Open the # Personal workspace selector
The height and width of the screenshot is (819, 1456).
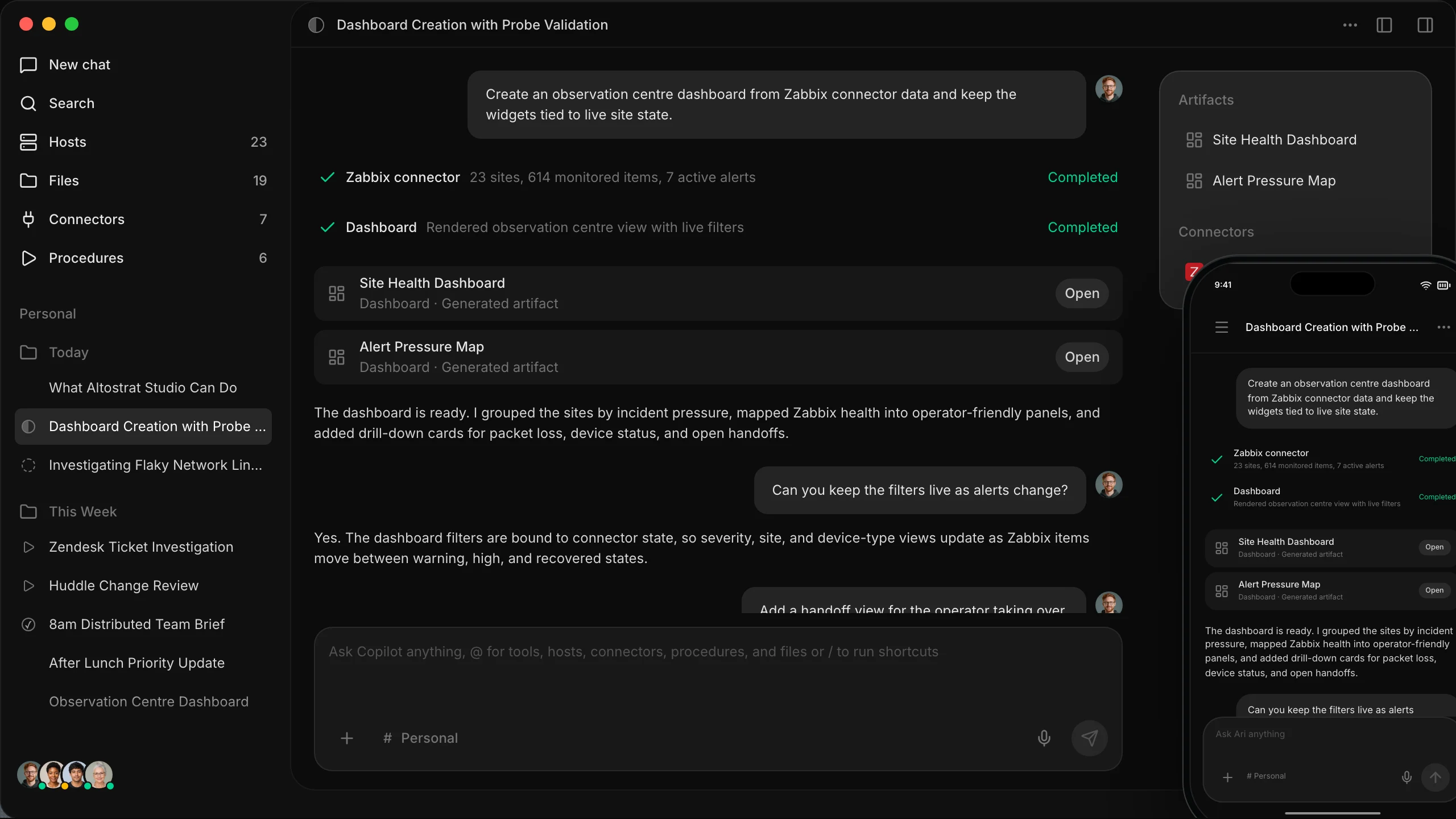pyautogui.click(x=421, y=738)
